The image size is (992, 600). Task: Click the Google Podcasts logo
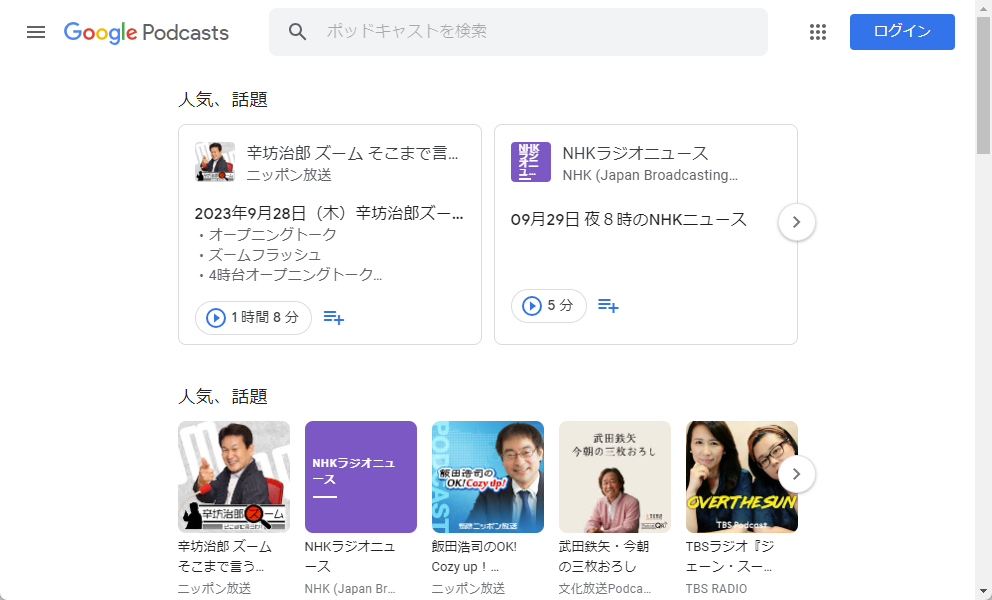146,32
